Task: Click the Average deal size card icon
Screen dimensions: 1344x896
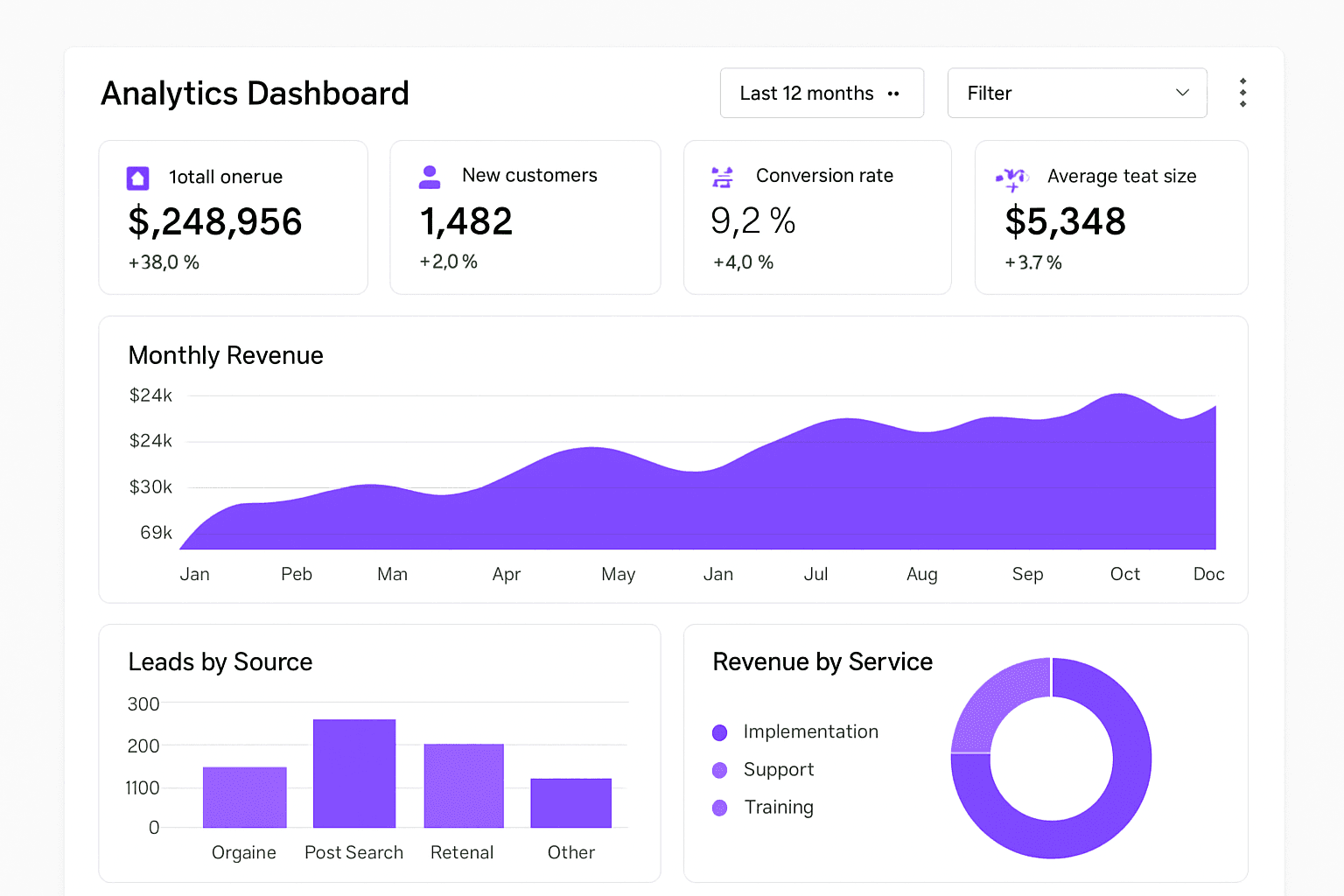Action: click(x=1014, y=176)
